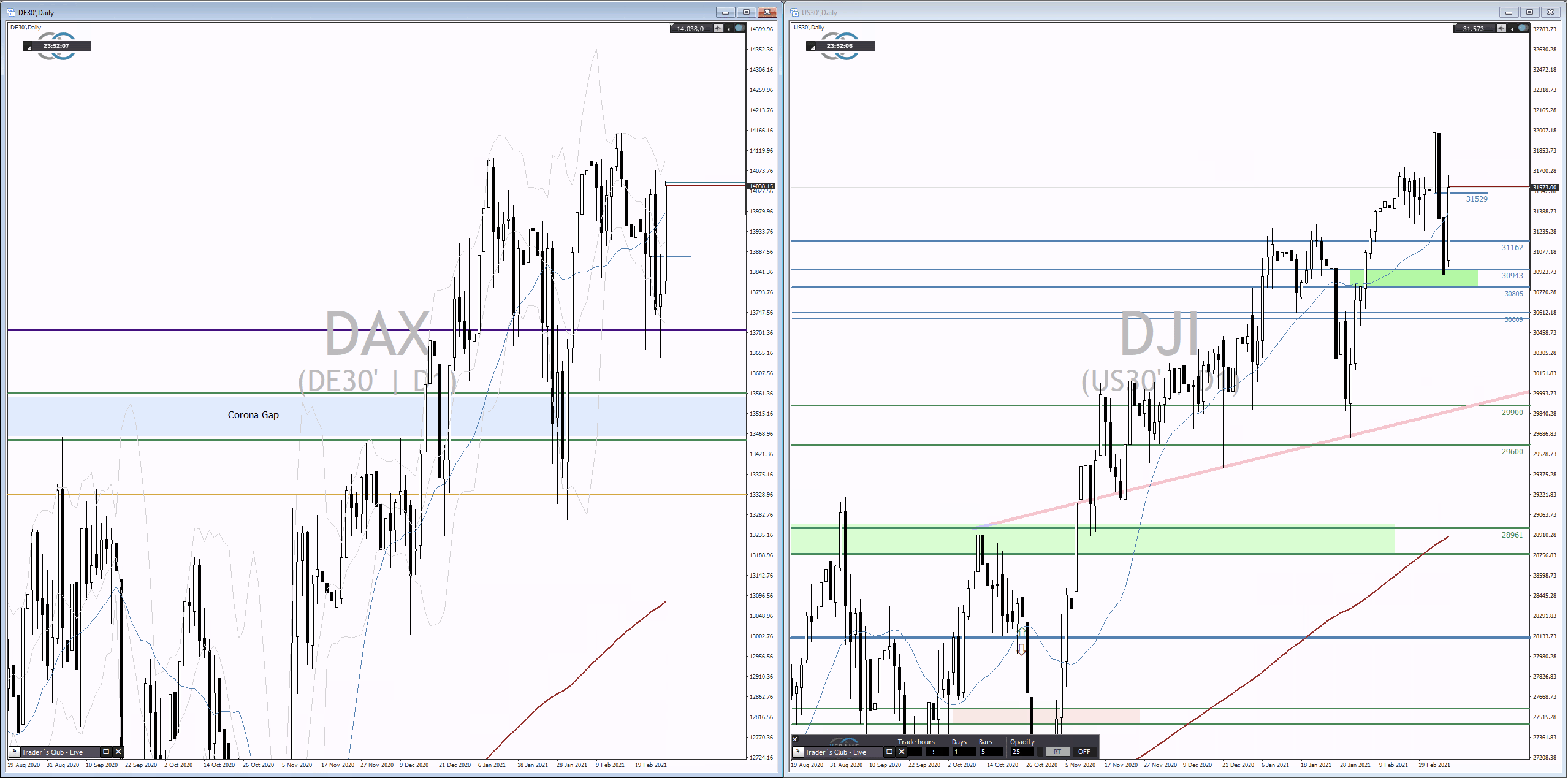Maximize the DE30 Daily chart window

point(746,12)
